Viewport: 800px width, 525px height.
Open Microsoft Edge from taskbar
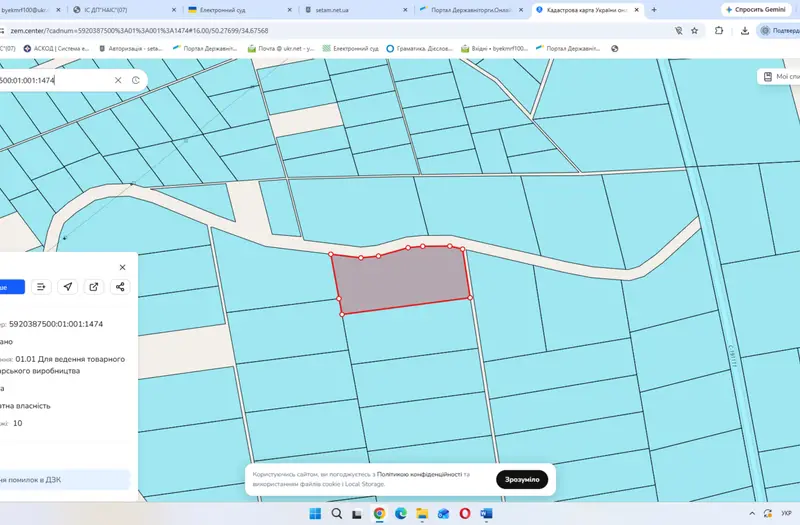click(x=401, y=513)
